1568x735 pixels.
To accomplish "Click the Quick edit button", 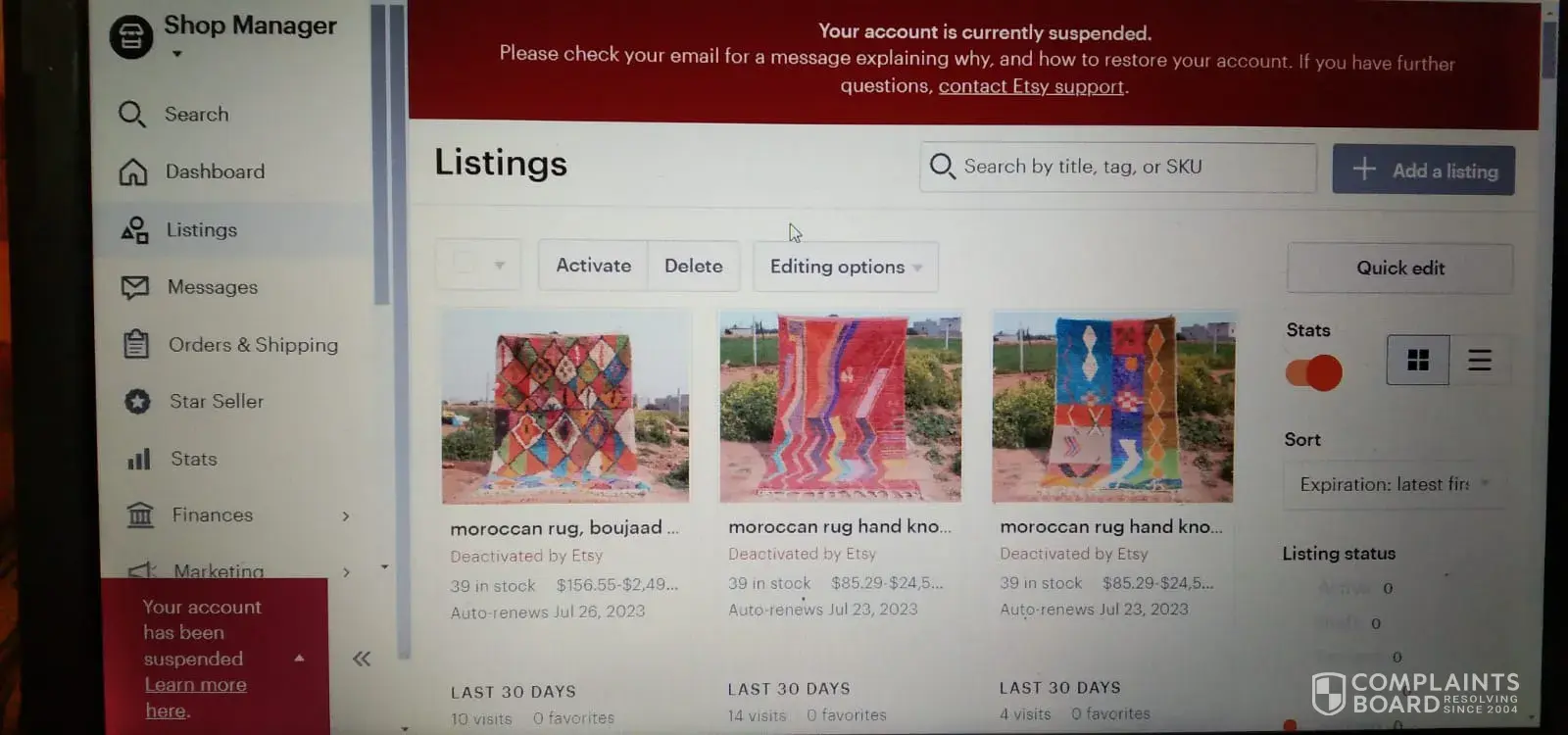I will click(1400, 268).
